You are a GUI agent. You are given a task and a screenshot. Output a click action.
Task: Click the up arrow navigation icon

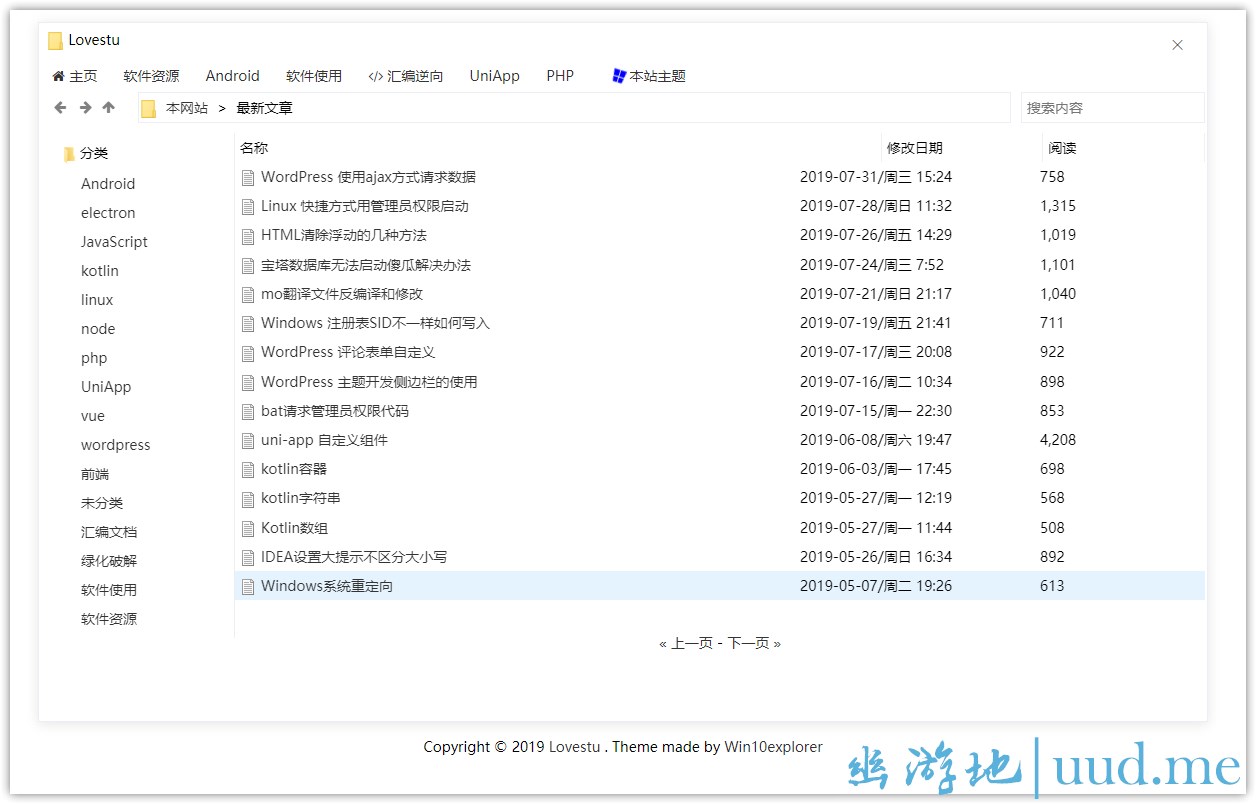click(x=109, y=108)
